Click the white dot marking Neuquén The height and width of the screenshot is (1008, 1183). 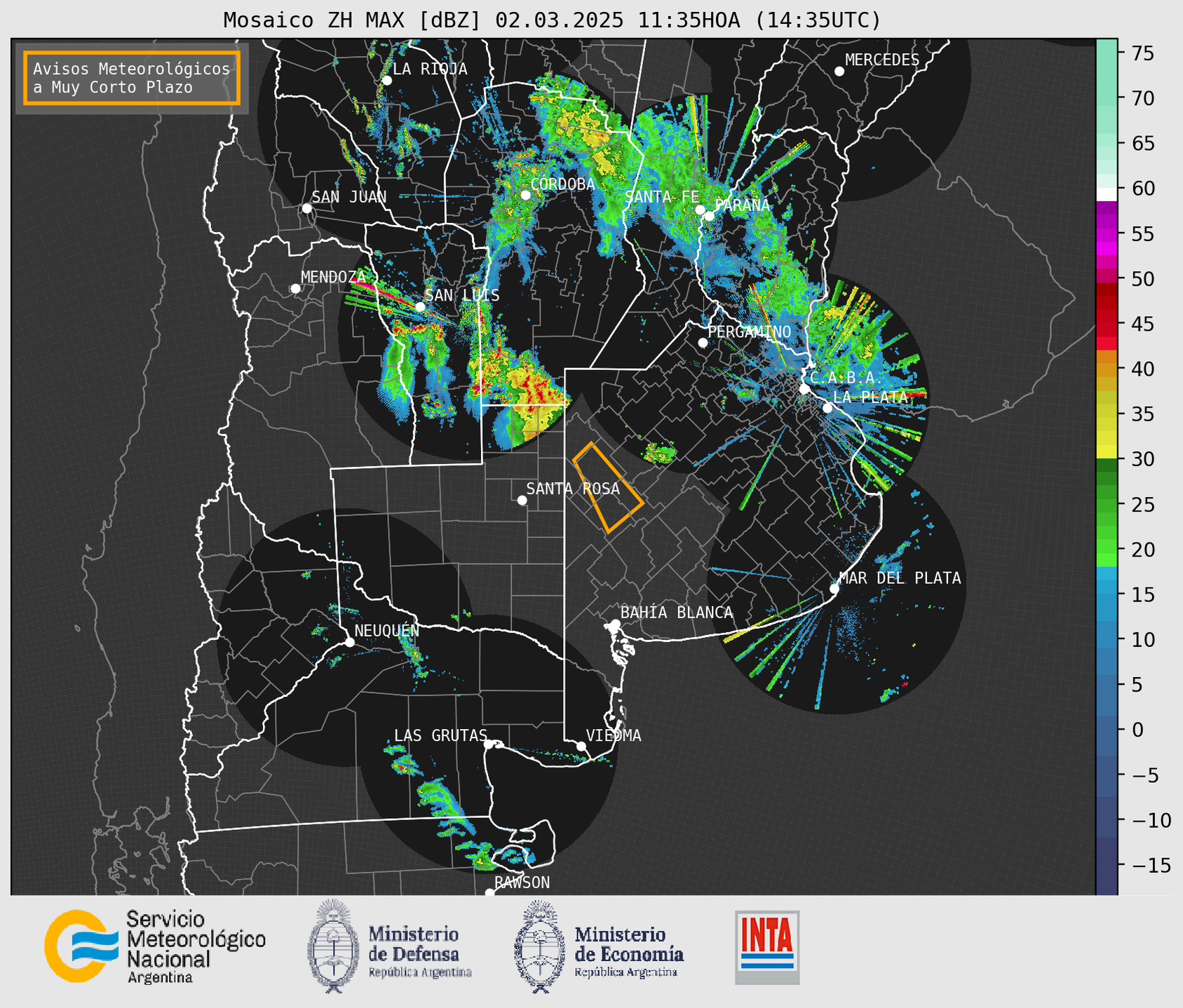(350, 642)
